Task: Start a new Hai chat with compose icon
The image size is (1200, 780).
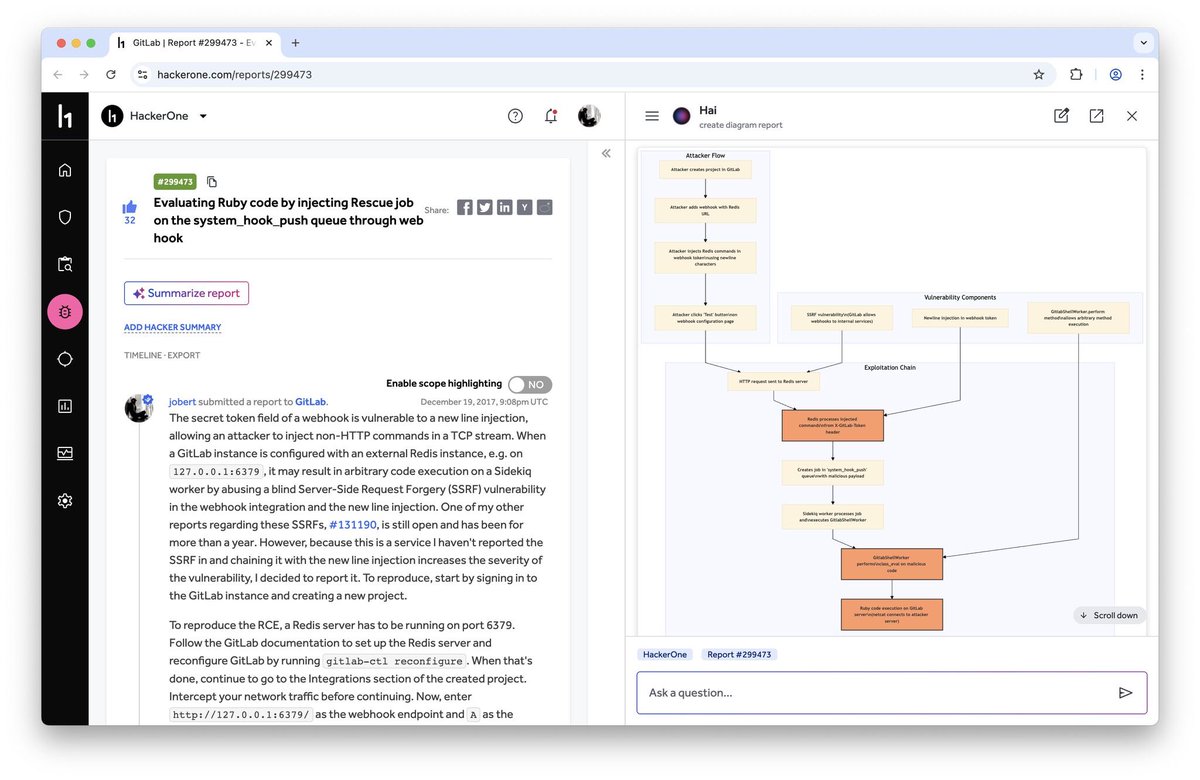Action: [1061, 116]
